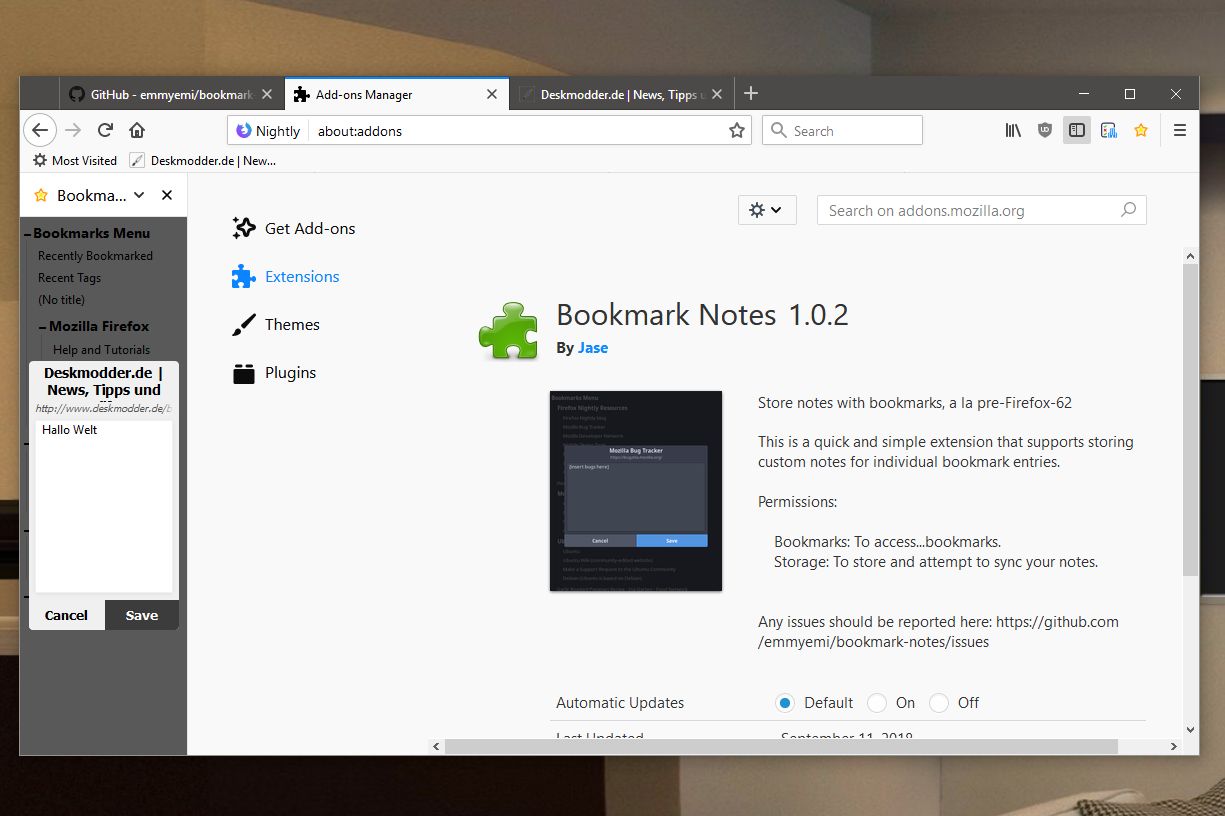1225x816 pixels.
Task: Open Deskmodder.de bookmark in bookmarks toolbar
Action: point(203,160)
